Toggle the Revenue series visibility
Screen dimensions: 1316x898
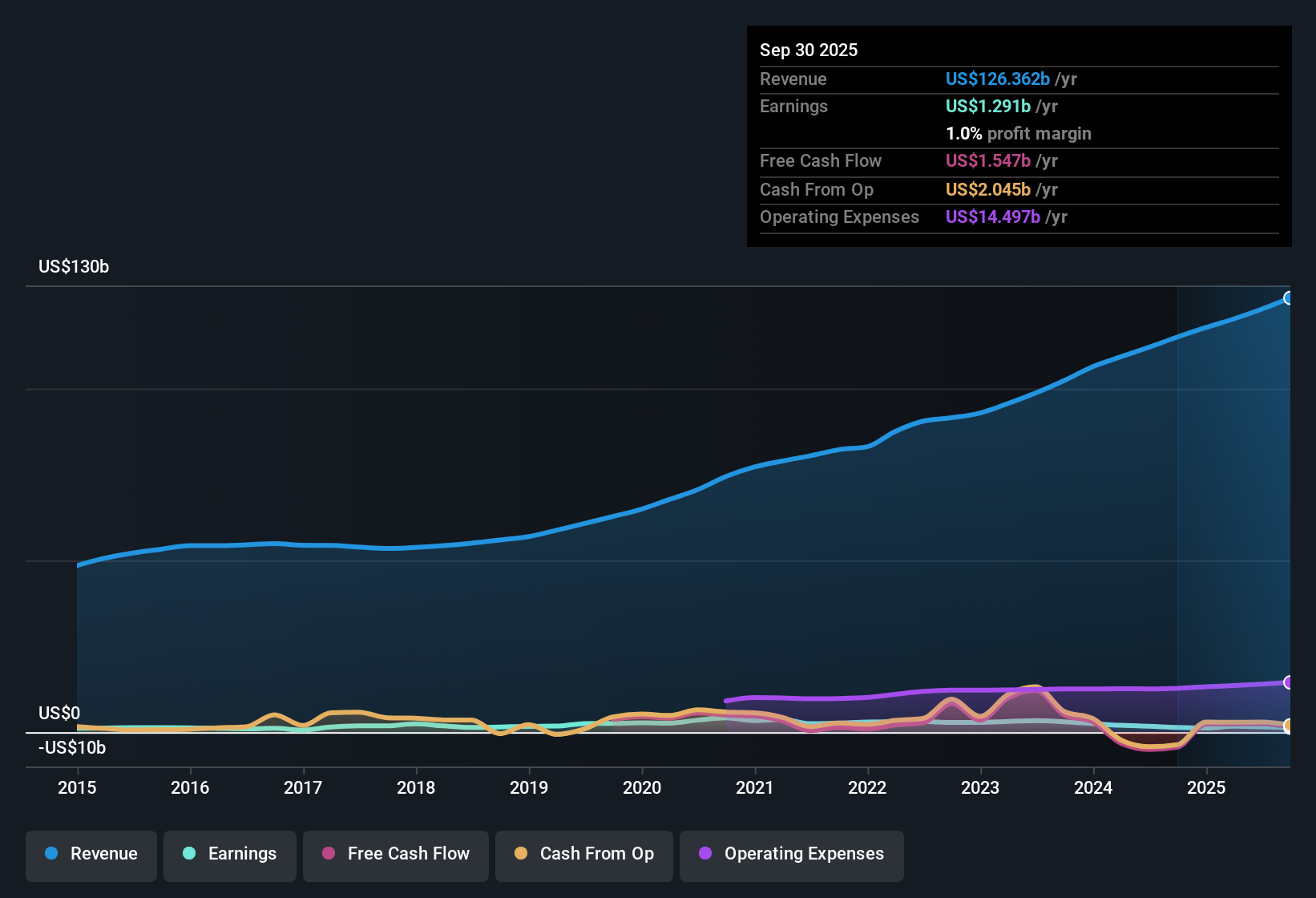pos(91,854)
